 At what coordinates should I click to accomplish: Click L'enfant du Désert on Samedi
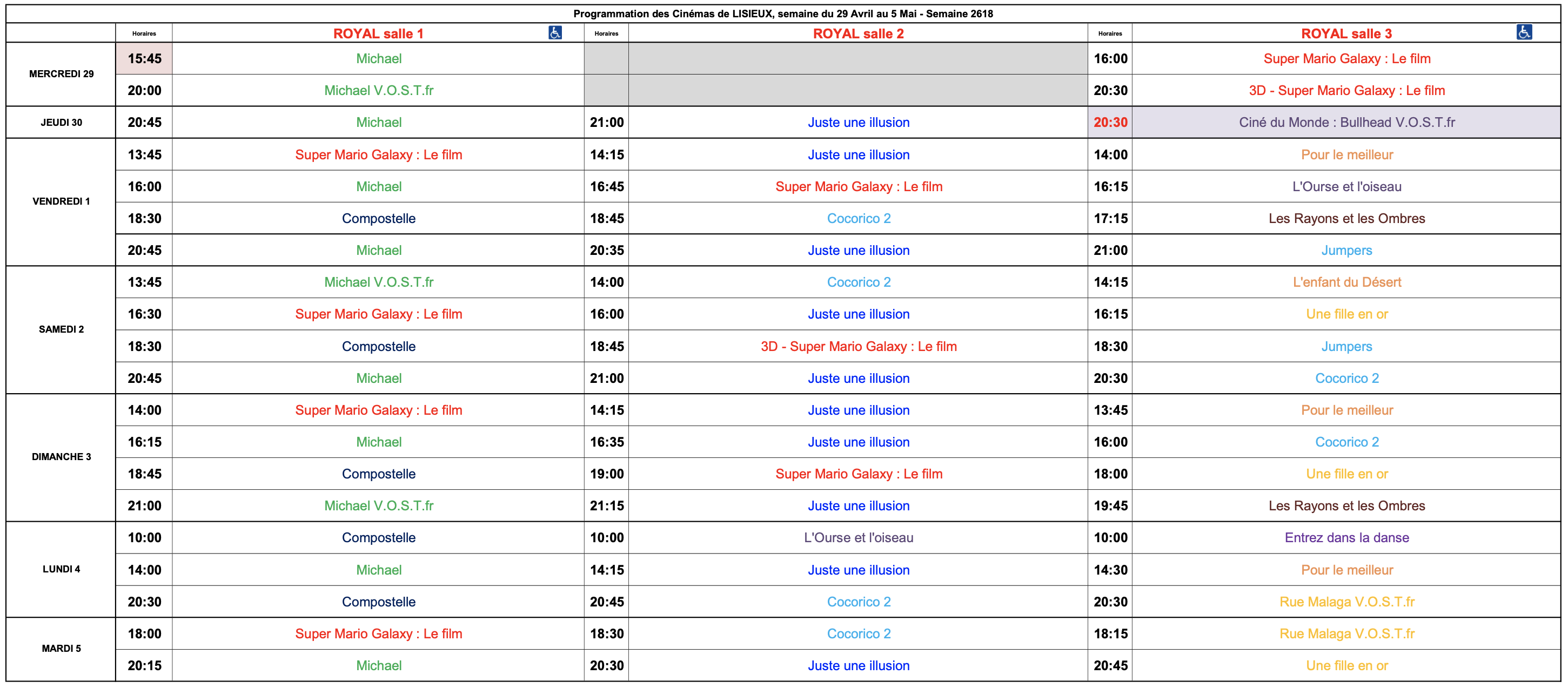point(1346,283)
